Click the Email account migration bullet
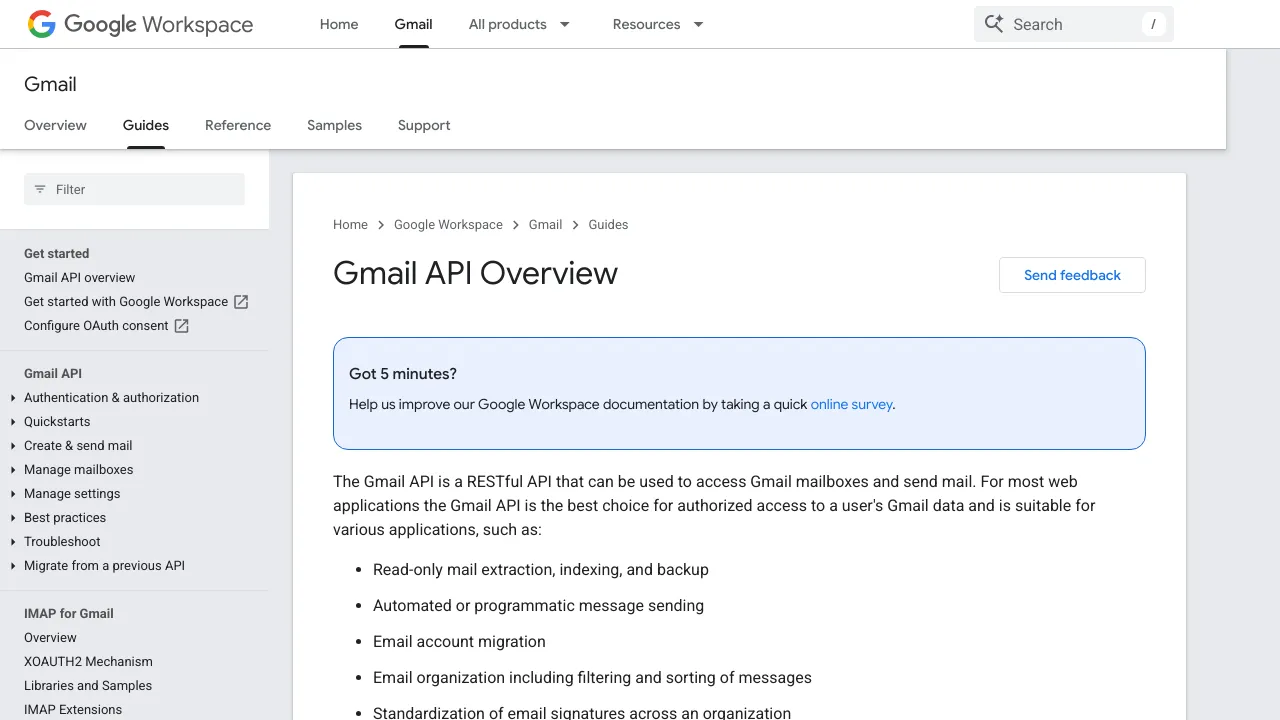Screen dimensions: 1280x720 click(x=459, y=642)
